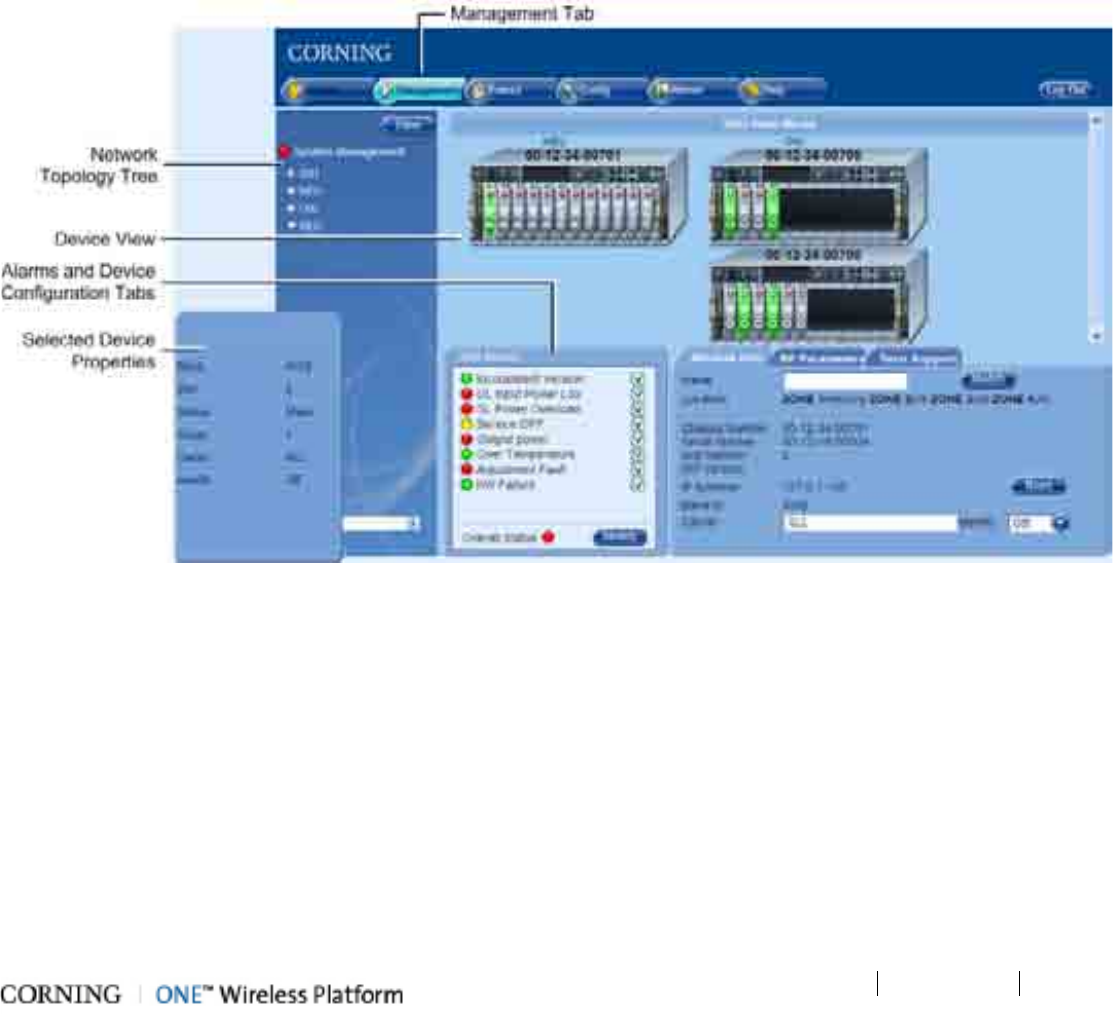
Task: Click the HW Failure green alarm icon
Action: tap(466, 485)
